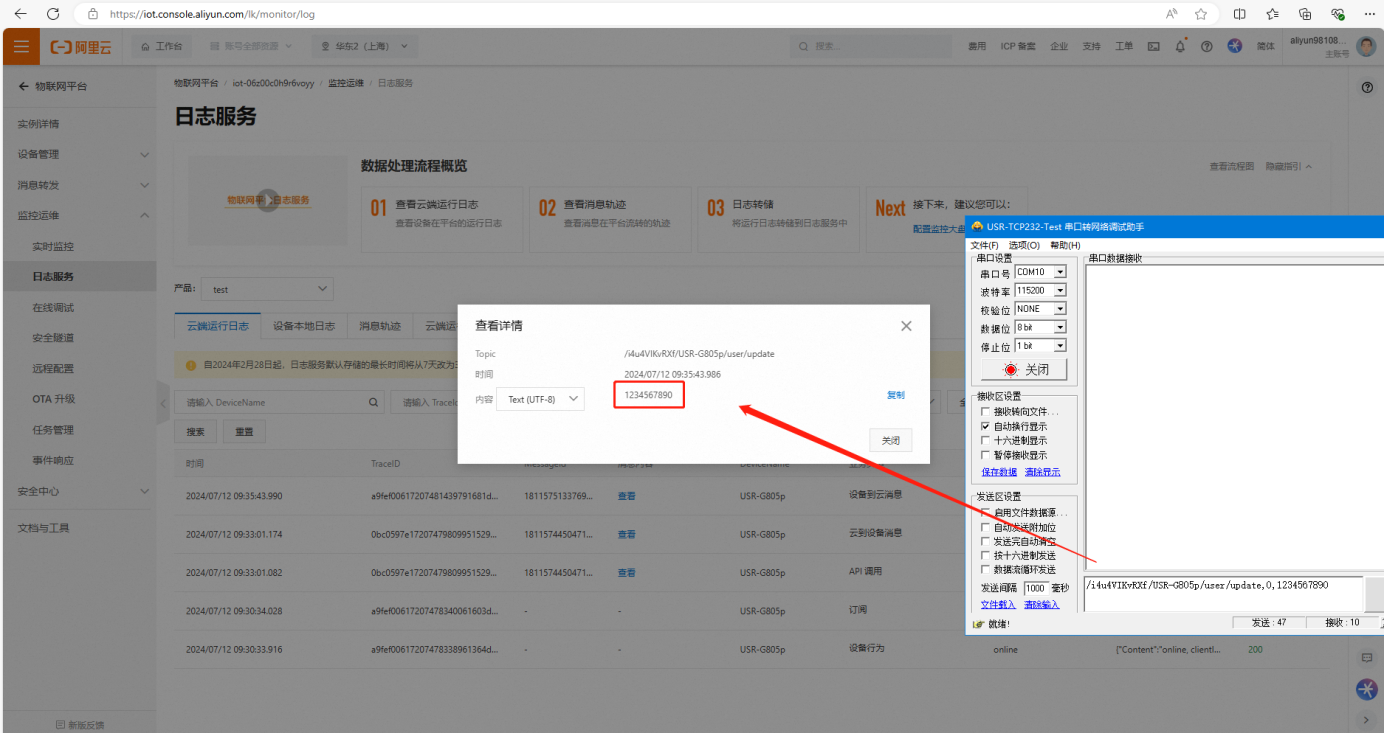
Task: Enable 十六进制显示 checkbox
Action: [986, 440]
